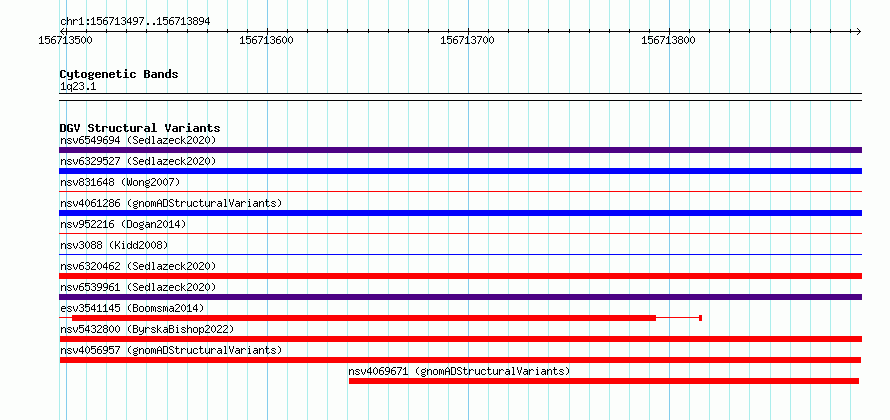Click the red bar of esv3541145
890x420 pixels.
coord(364,318)
